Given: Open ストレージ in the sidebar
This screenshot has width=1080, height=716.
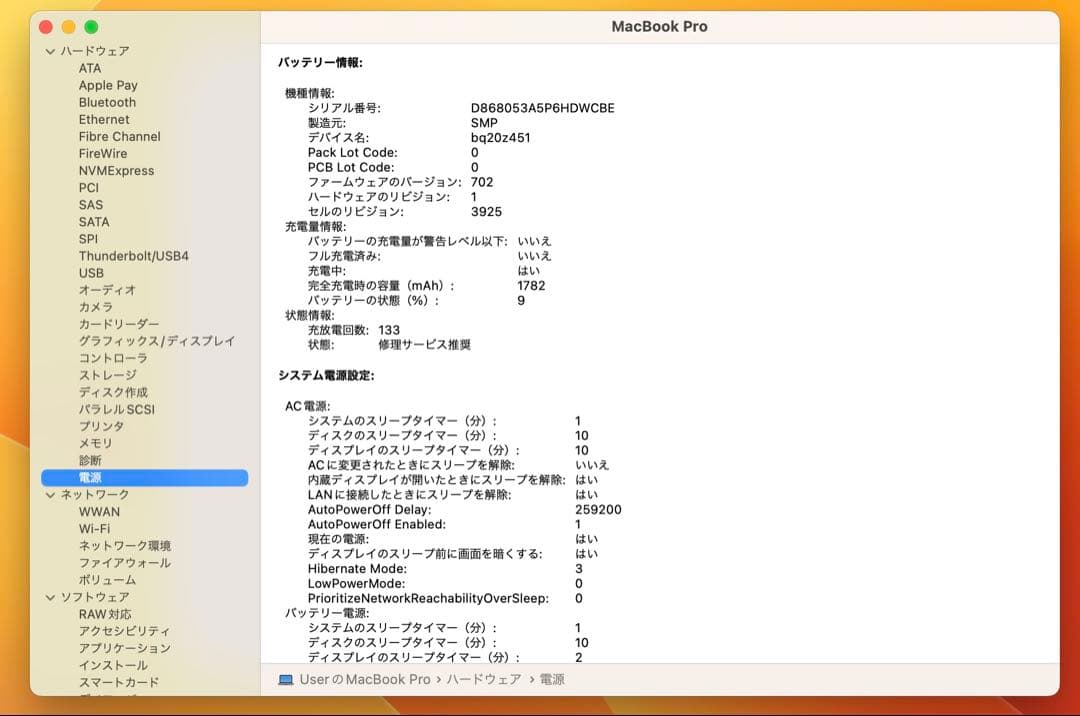Looking at the screenshot, I should [107, 375].
